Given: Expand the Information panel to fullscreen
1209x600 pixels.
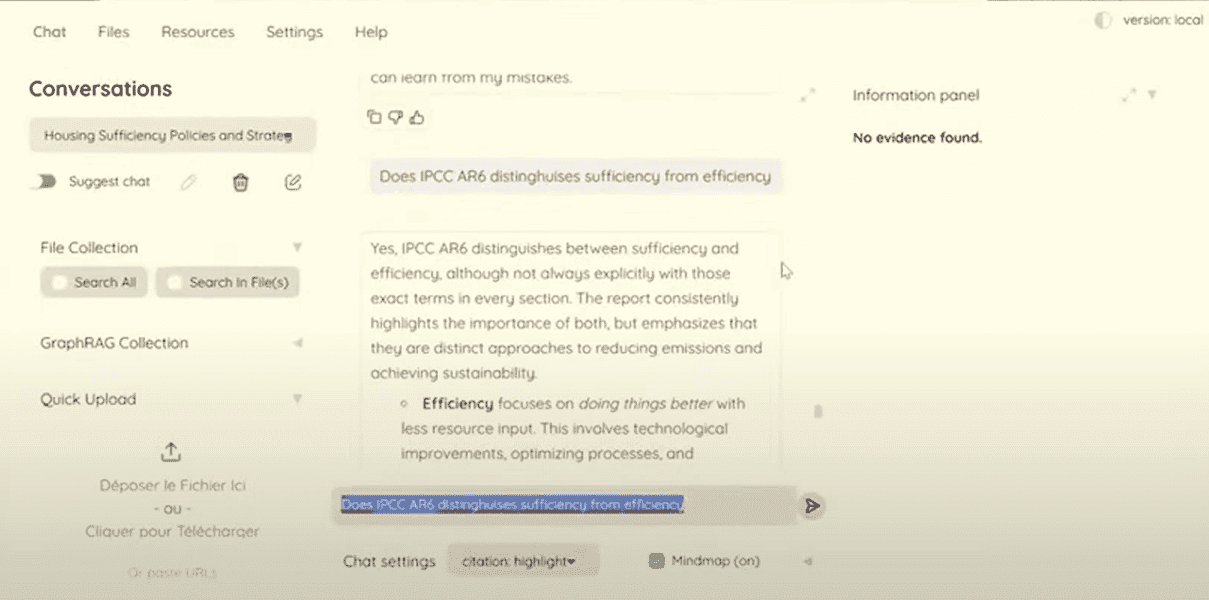Looking at the screenshot, I should (1129, 95).
